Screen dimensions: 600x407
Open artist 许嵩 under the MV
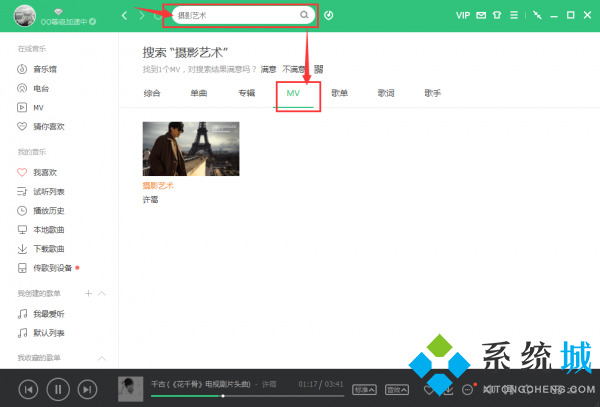click(150, 200)
